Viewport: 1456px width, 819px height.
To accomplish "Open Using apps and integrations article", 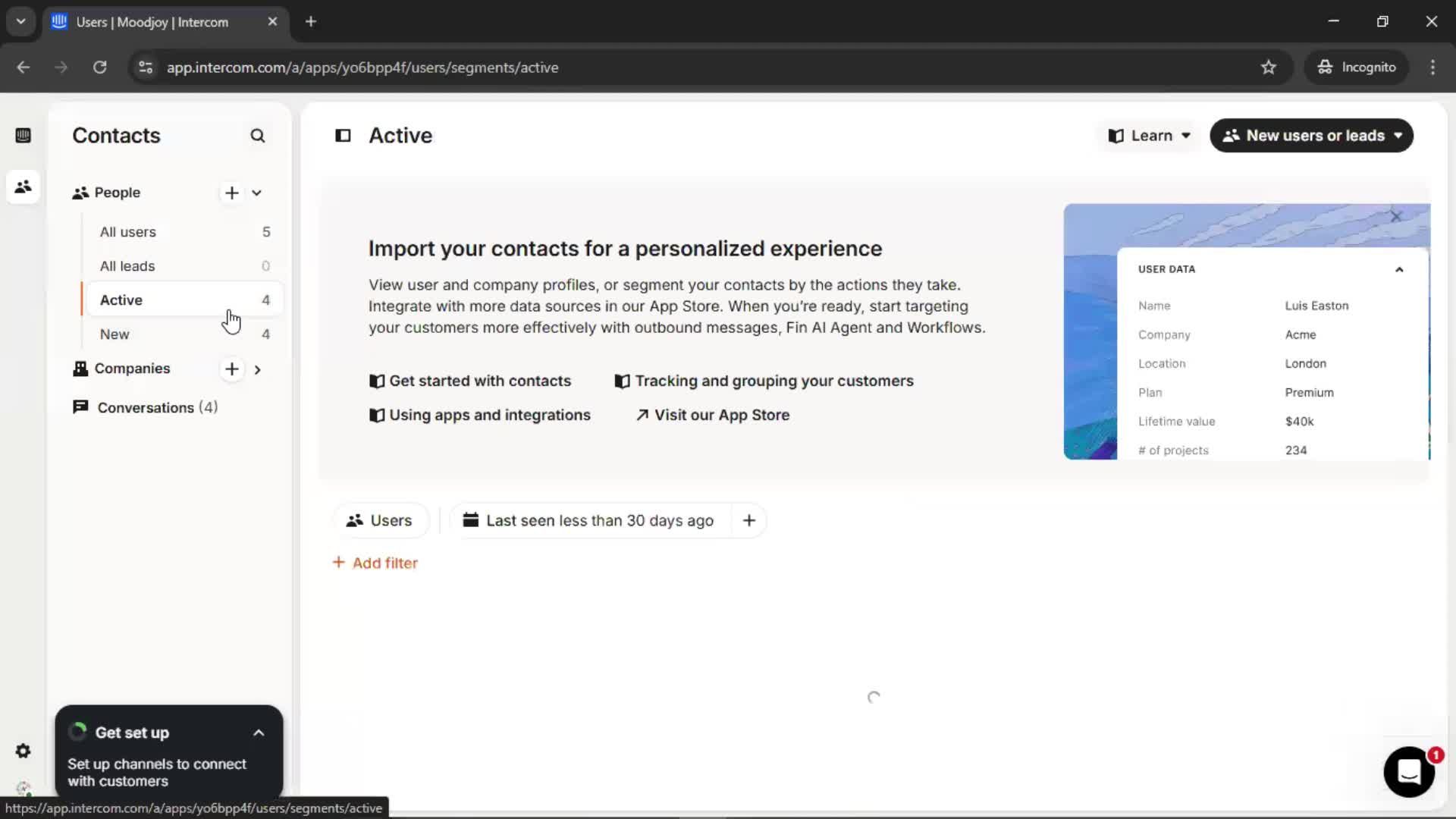I will tap(479, 416).
